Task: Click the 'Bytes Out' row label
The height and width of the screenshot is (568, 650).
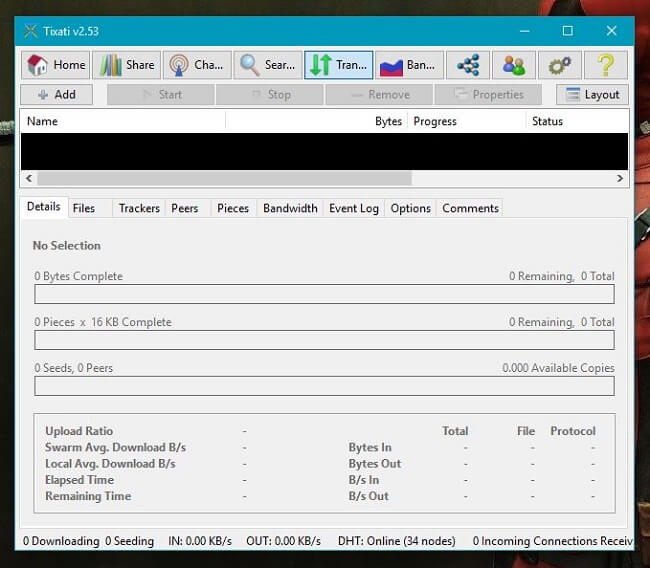Action: (x=375, y=464)
